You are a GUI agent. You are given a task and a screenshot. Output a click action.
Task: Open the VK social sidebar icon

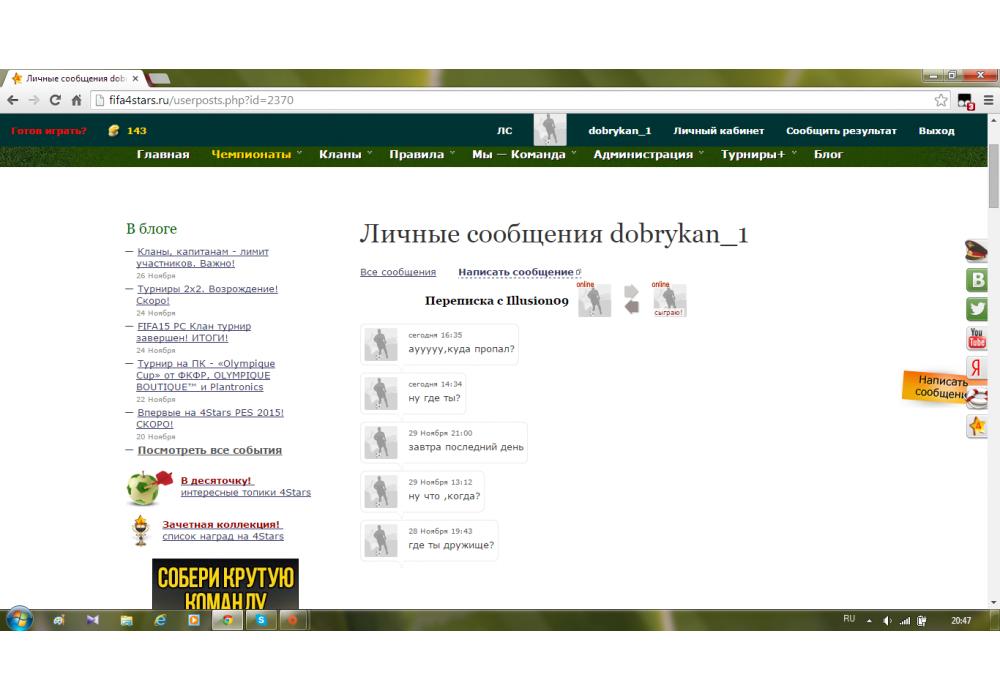[x=976, y=280]
